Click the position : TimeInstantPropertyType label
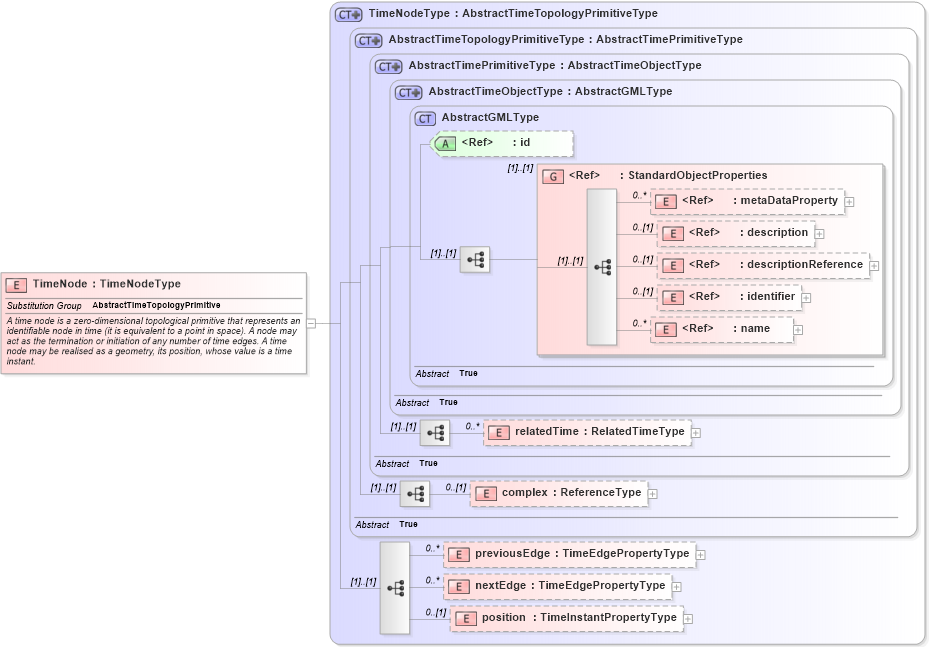This screenshot has width=930, height=647. click(x=579, y=618)
